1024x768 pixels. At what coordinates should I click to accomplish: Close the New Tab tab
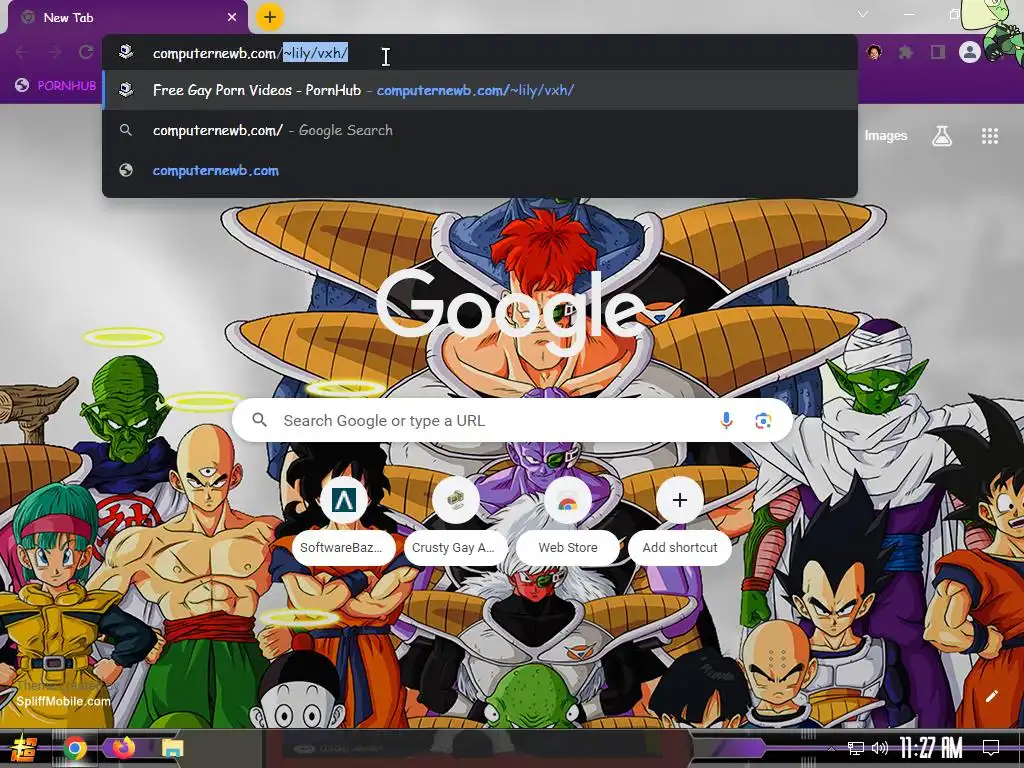coord(232,18)
